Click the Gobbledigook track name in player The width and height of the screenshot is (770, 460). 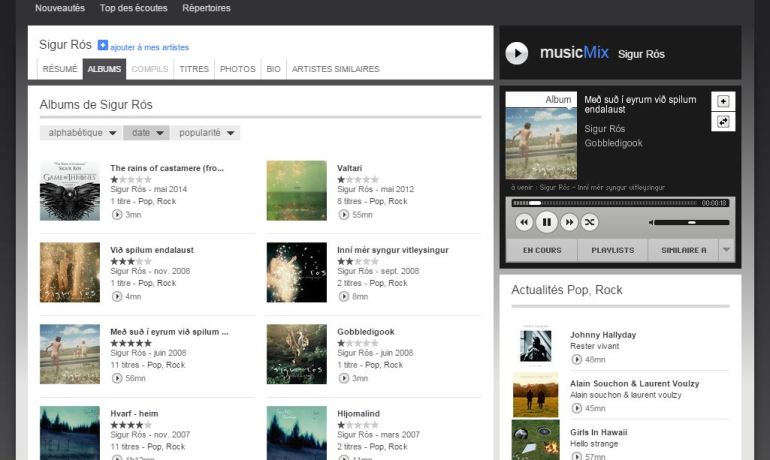(x=613, y=143)
